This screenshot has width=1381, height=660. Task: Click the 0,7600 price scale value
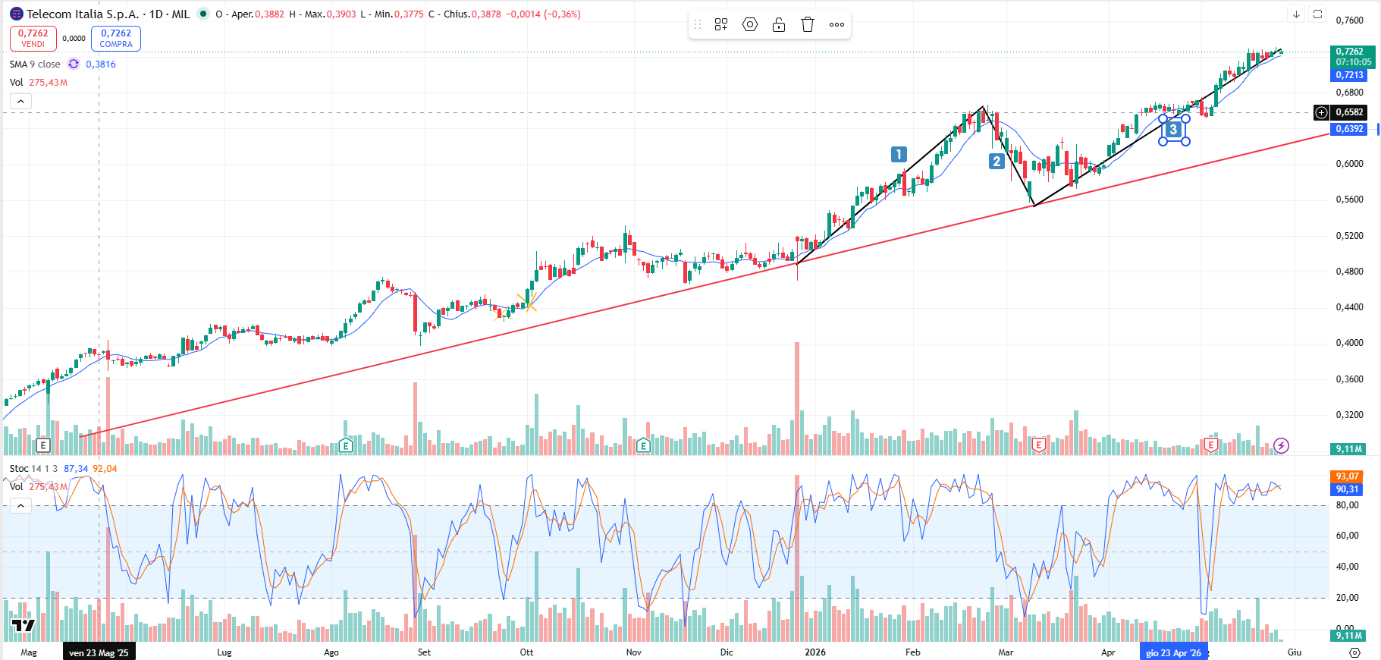(1350, 20)
